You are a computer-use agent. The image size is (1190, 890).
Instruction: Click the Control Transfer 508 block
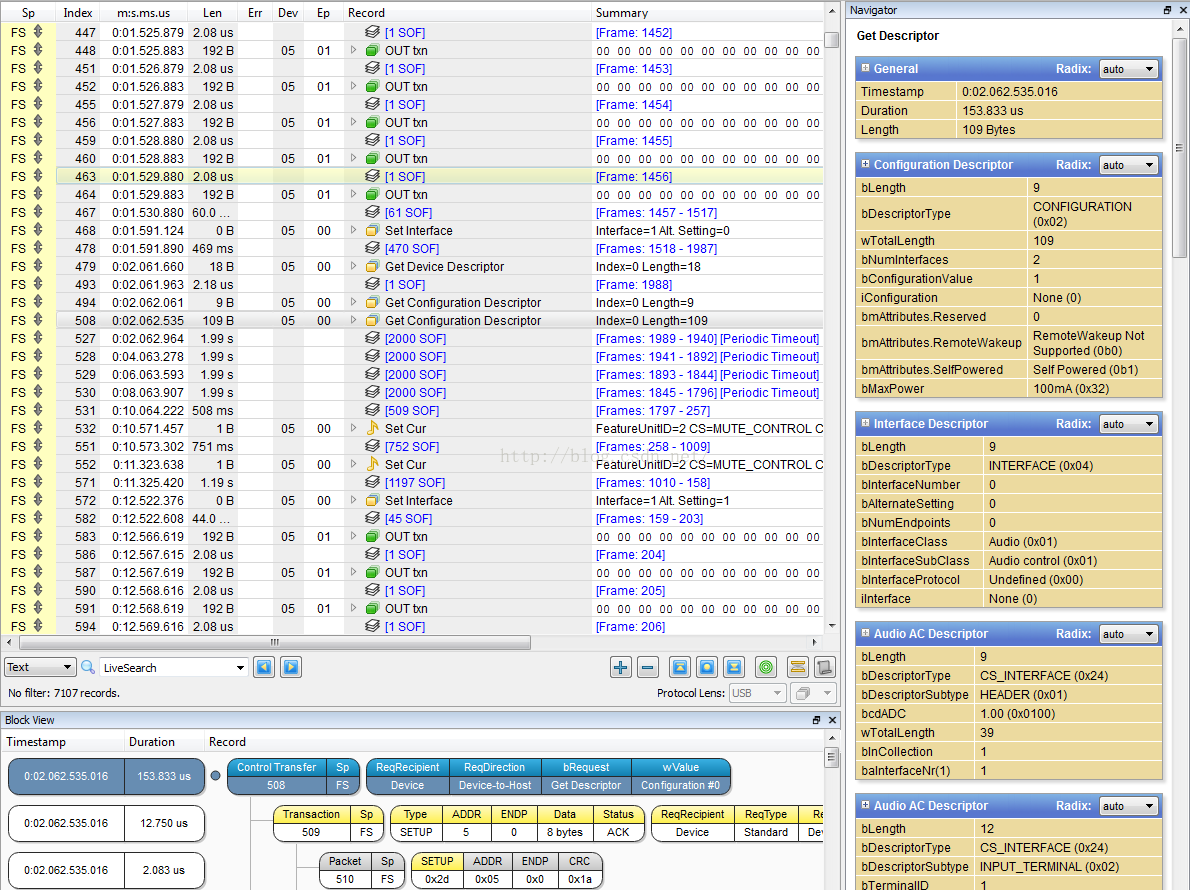pyautogui.click(x=293, y=776)
